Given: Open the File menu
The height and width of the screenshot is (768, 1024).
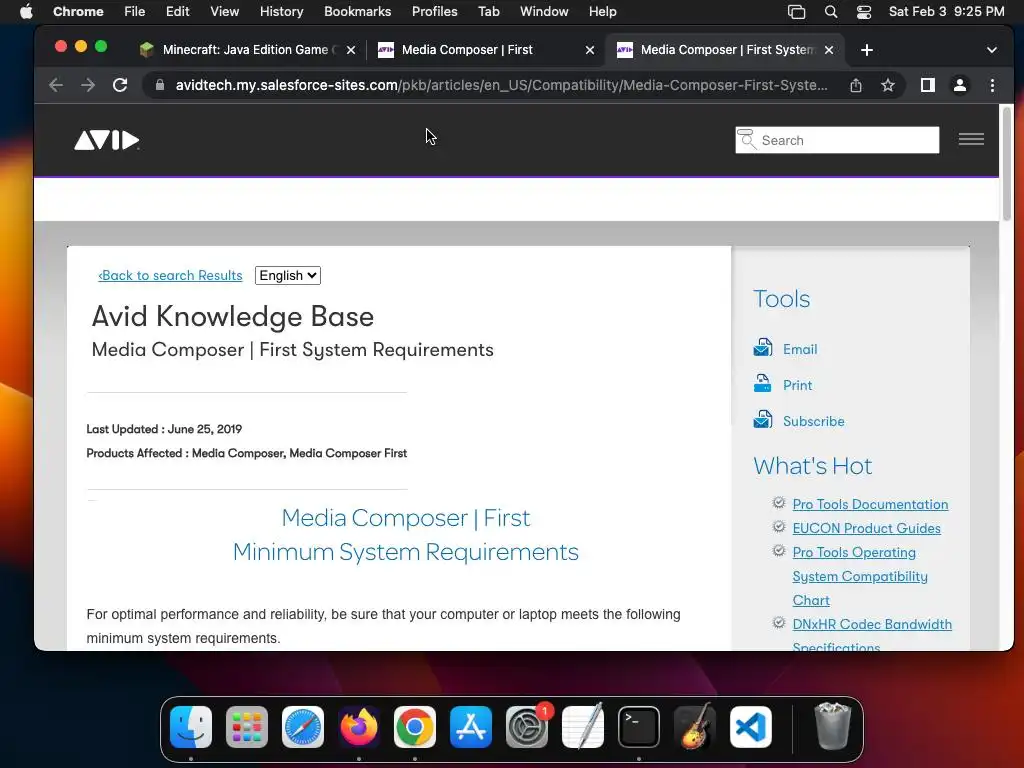Looking at the screenshot, I should (135, 12).
